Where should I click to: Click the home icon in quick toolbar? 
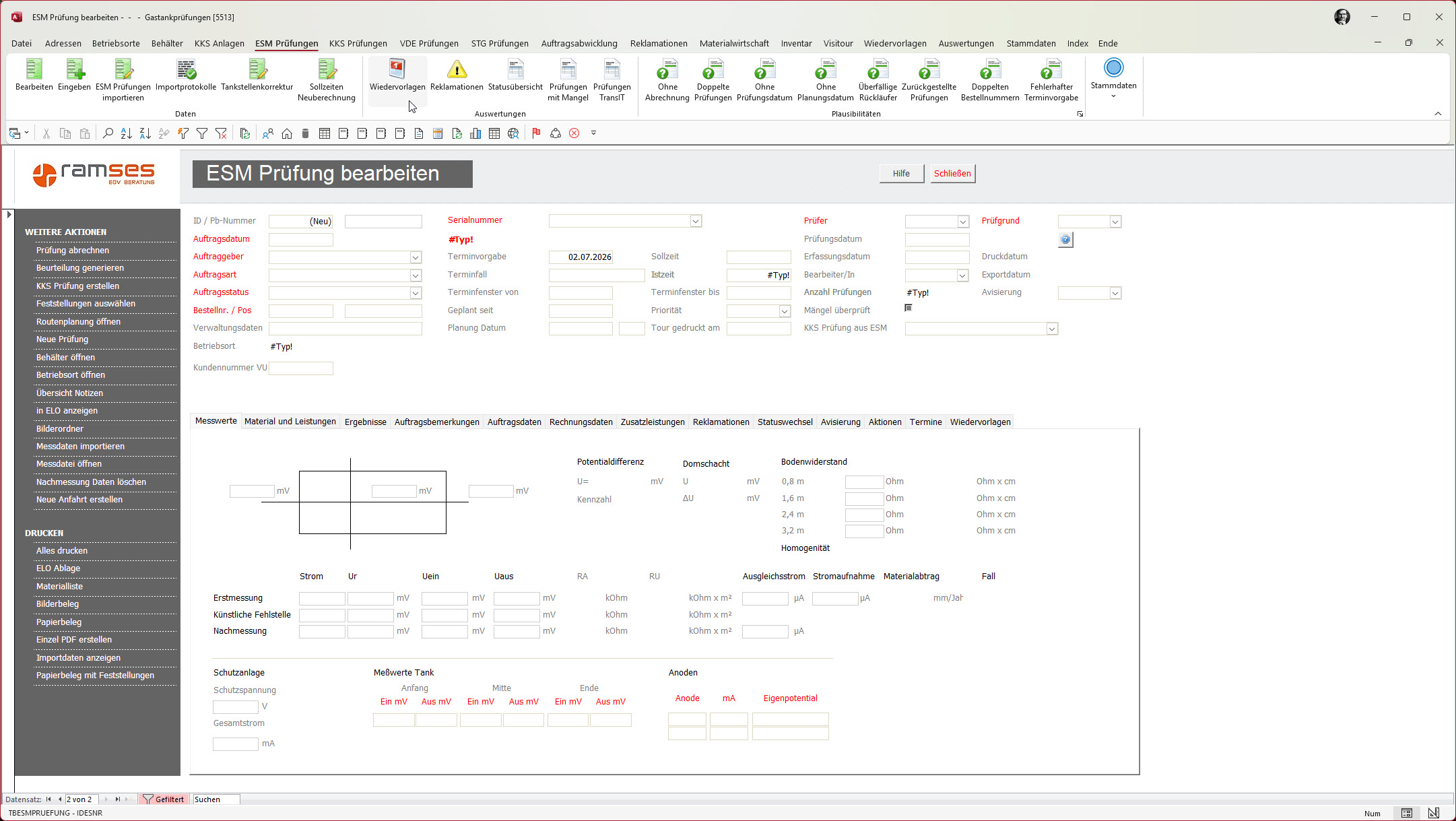(287, 133)
